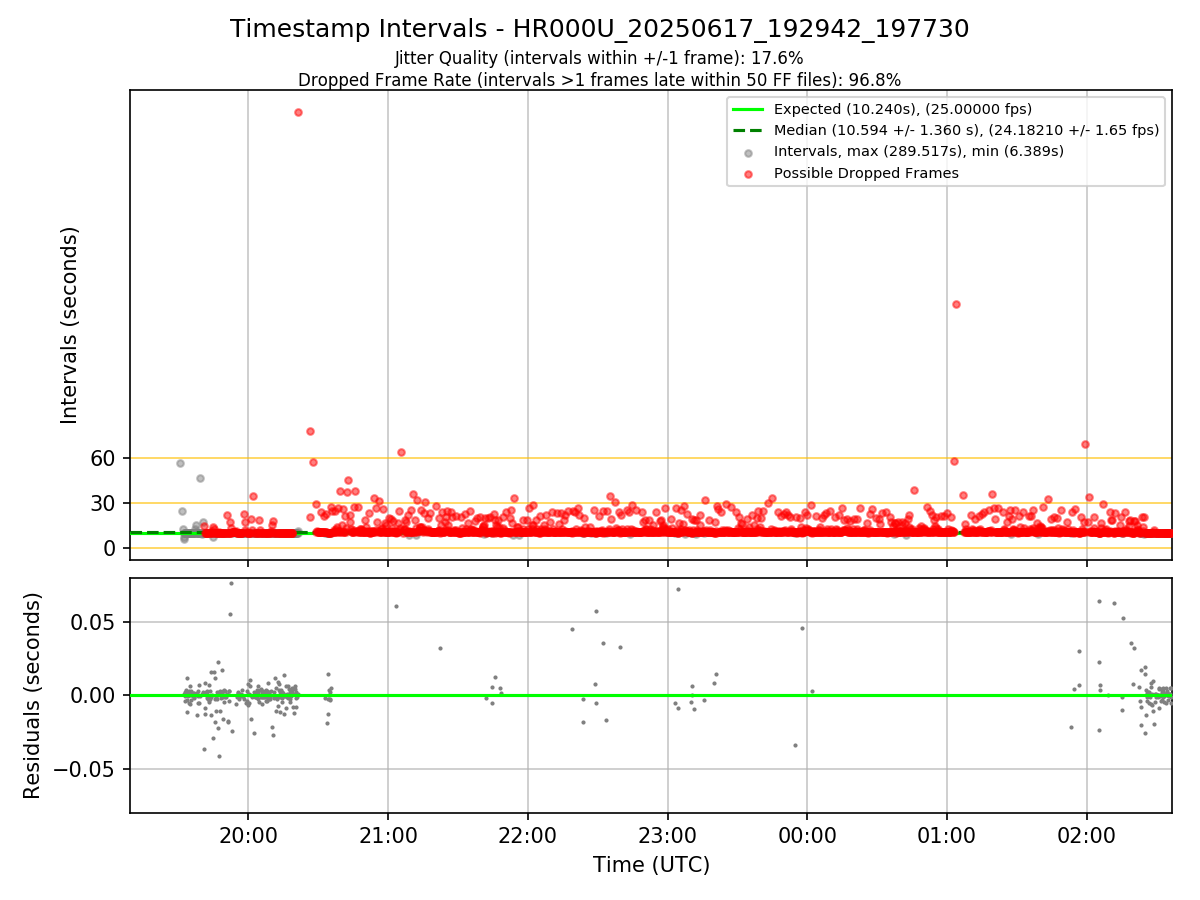Click the 60 tick label on intervals axis
1200x900 pixels.
coord(105,458)
